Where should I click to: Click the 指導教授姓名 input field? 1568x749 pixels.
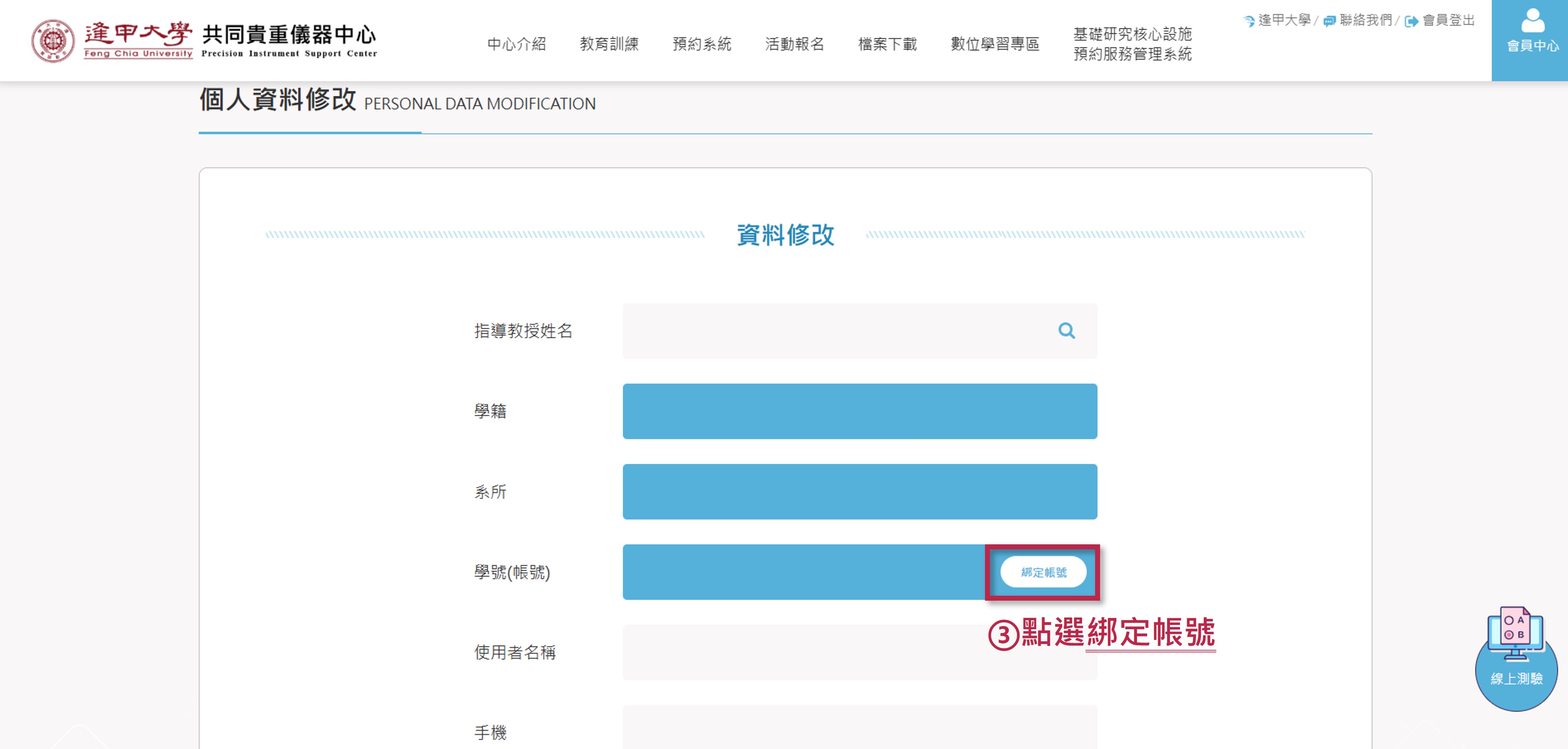860,331
